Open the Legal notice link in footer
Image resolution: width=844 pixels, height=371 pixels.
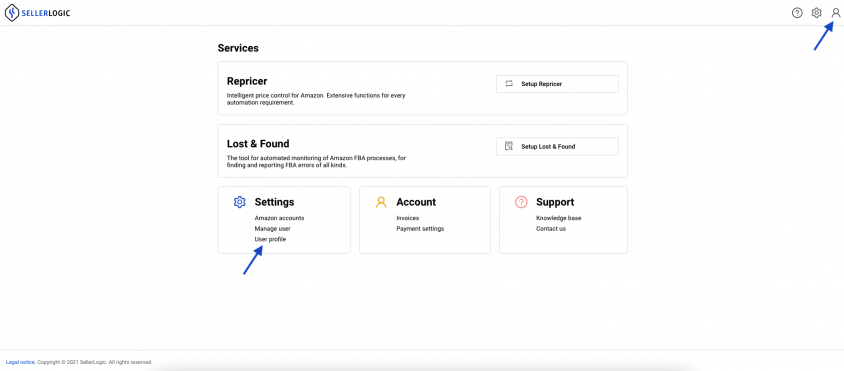(20, 362)
